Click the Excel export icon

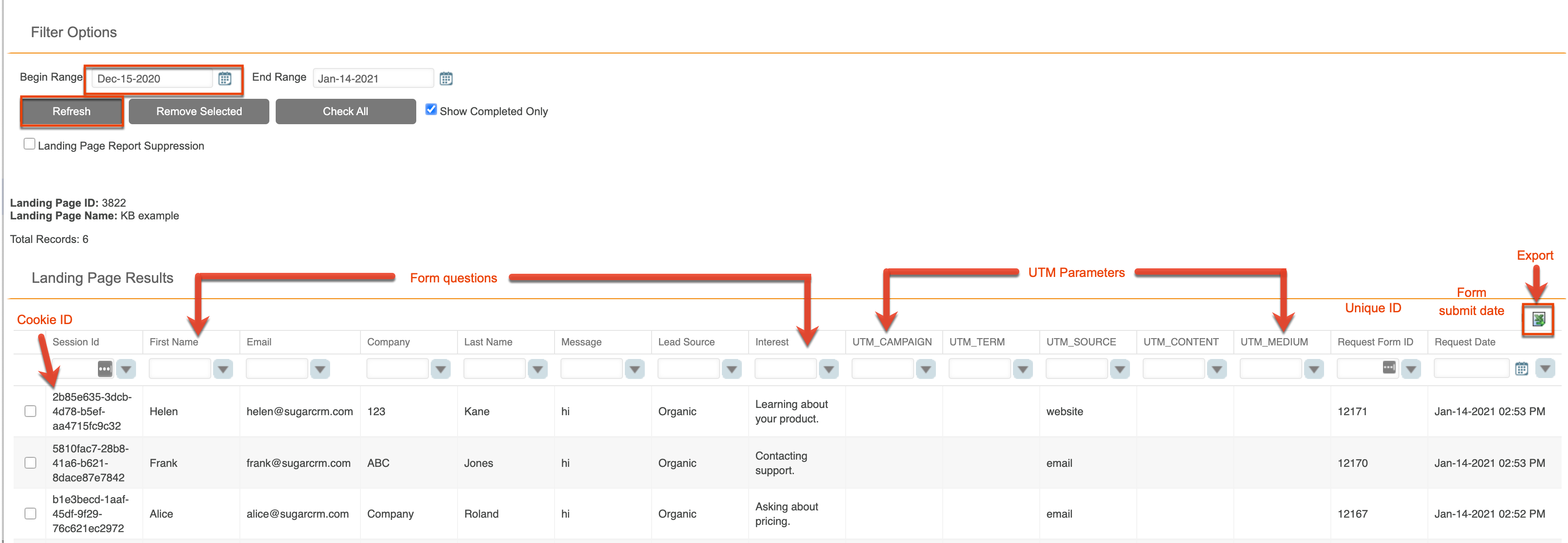pyautogui.click(x=1538, y=319)
